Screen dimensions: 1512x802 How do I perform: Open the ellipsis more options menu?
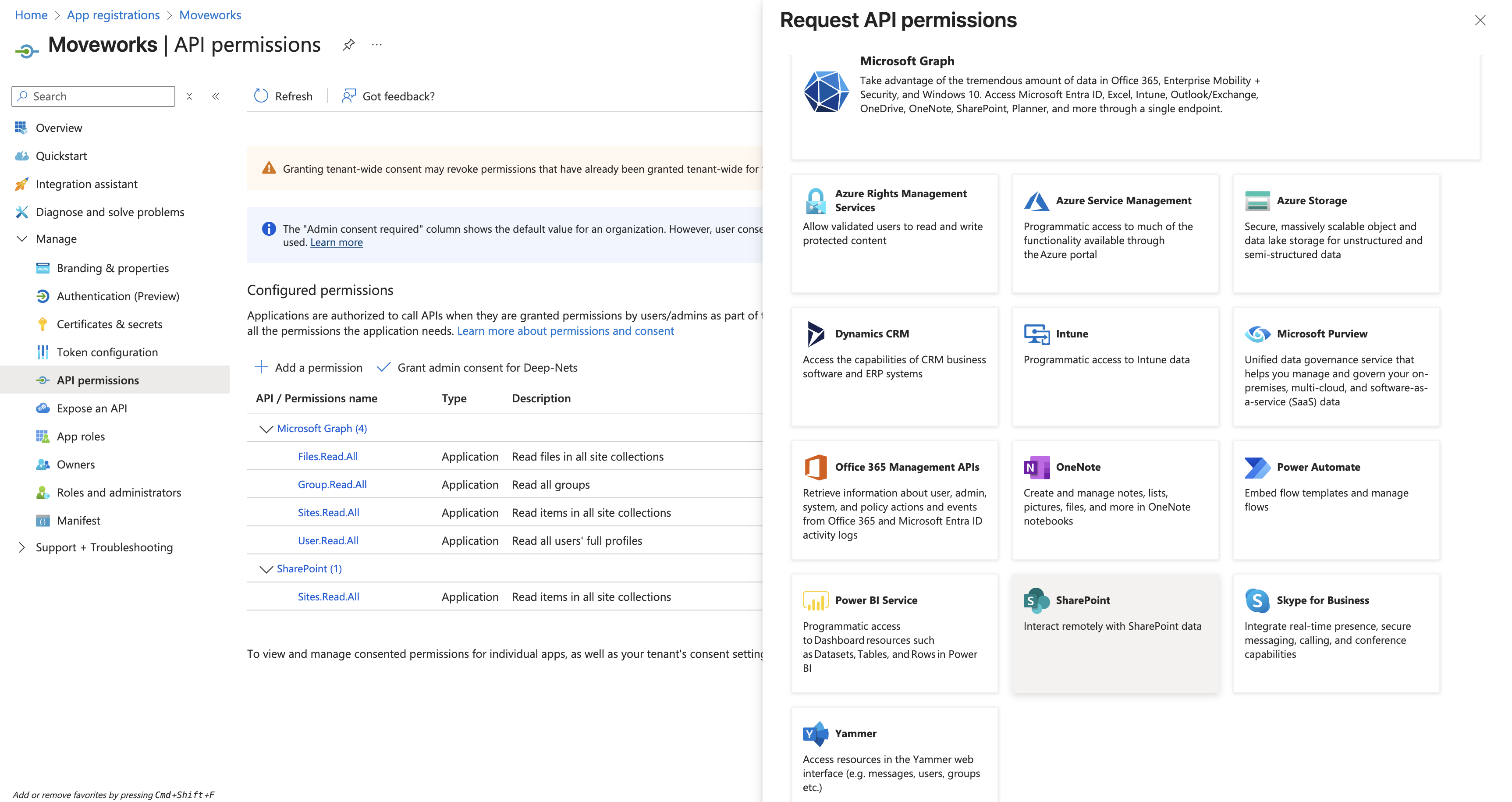(377, 45)
